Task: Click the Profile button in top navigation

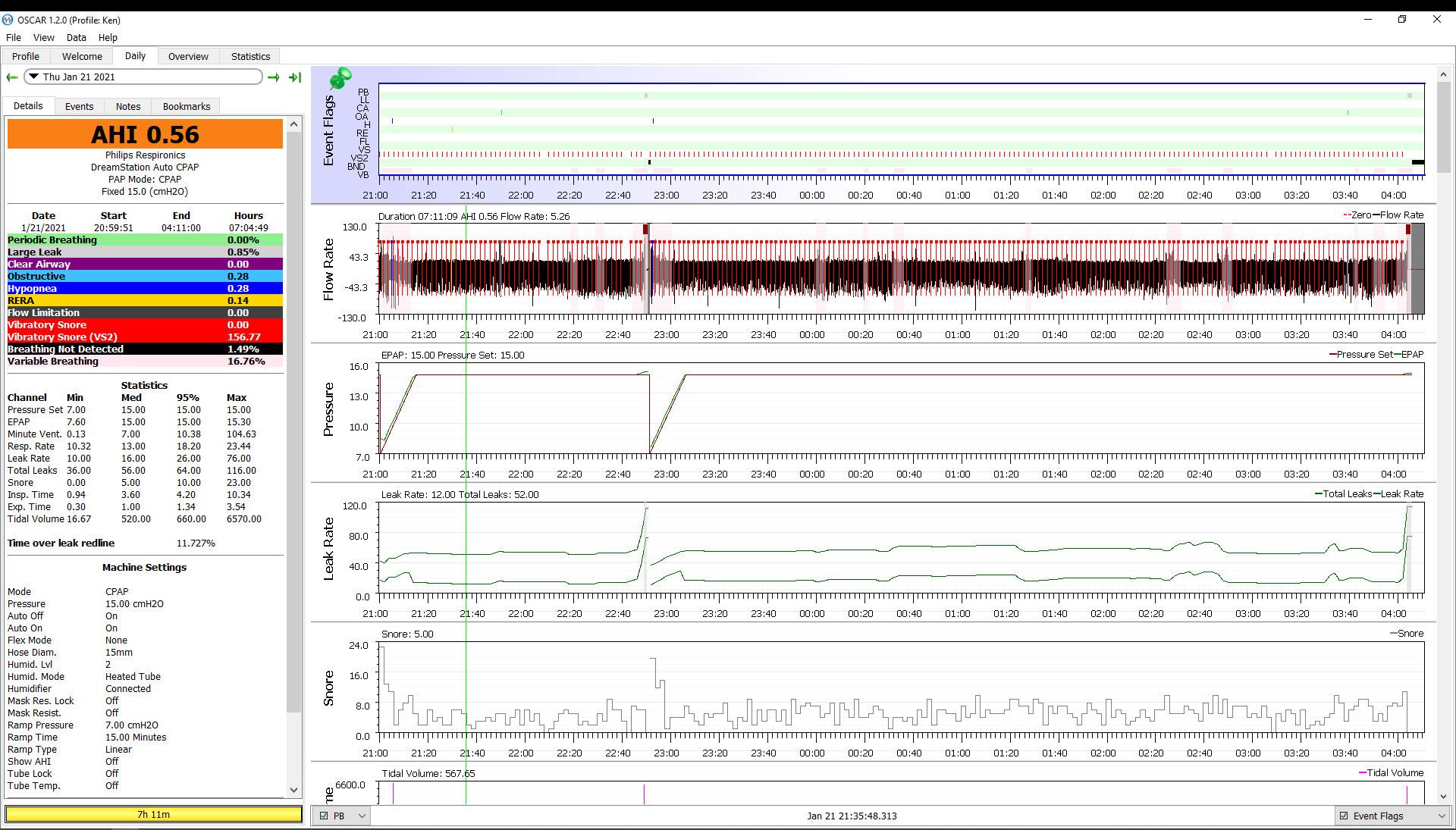Action: [24, 56]
